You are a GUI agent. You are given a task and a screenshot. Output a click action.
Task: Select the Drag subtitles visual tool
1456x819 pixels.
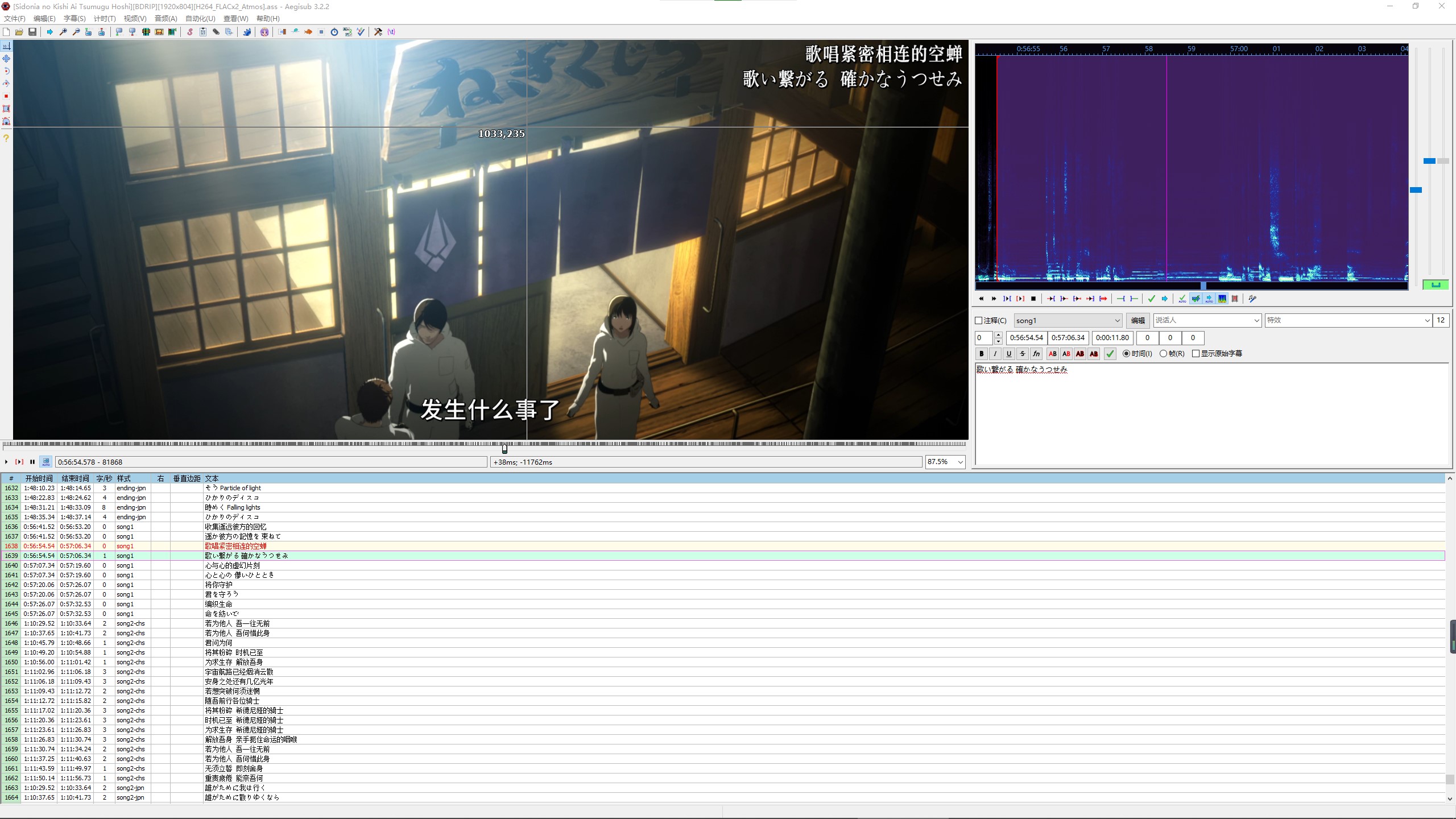tap(6, 59)
